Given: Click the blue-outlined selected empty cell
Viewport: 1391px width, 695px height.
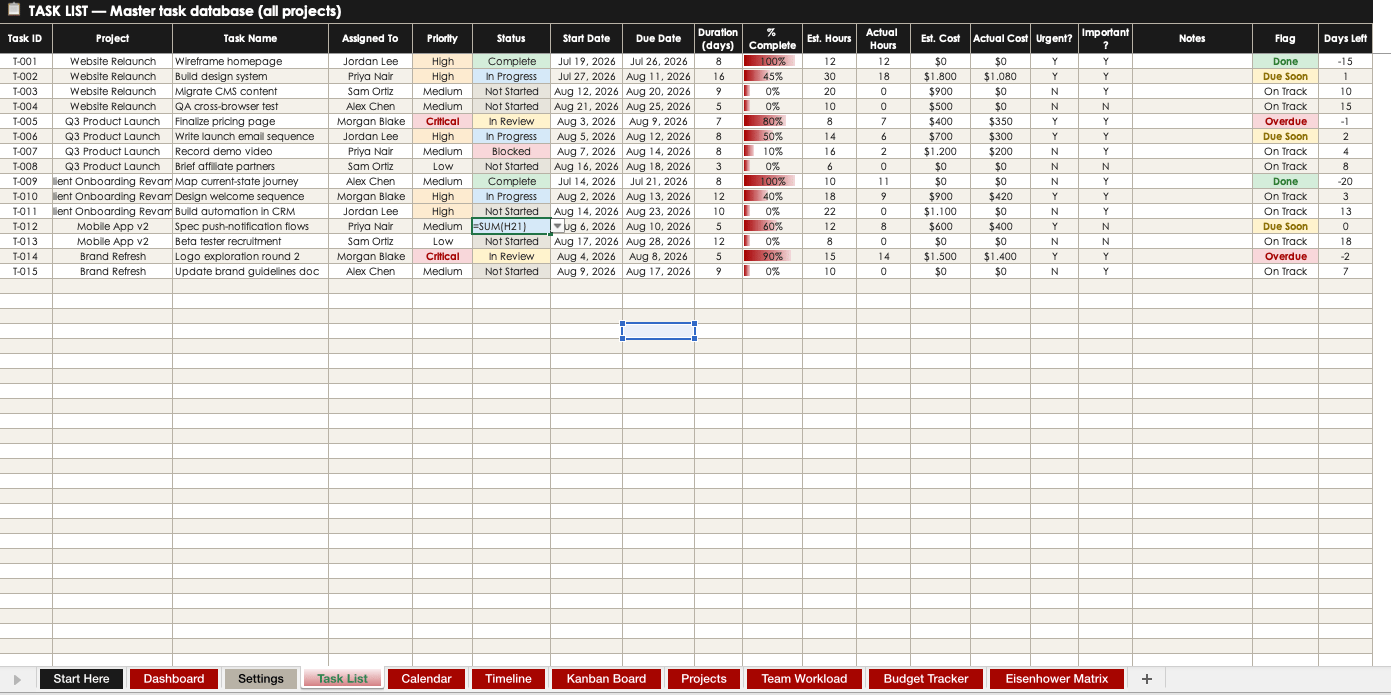Looking at the screenshot, I should 658,331.
